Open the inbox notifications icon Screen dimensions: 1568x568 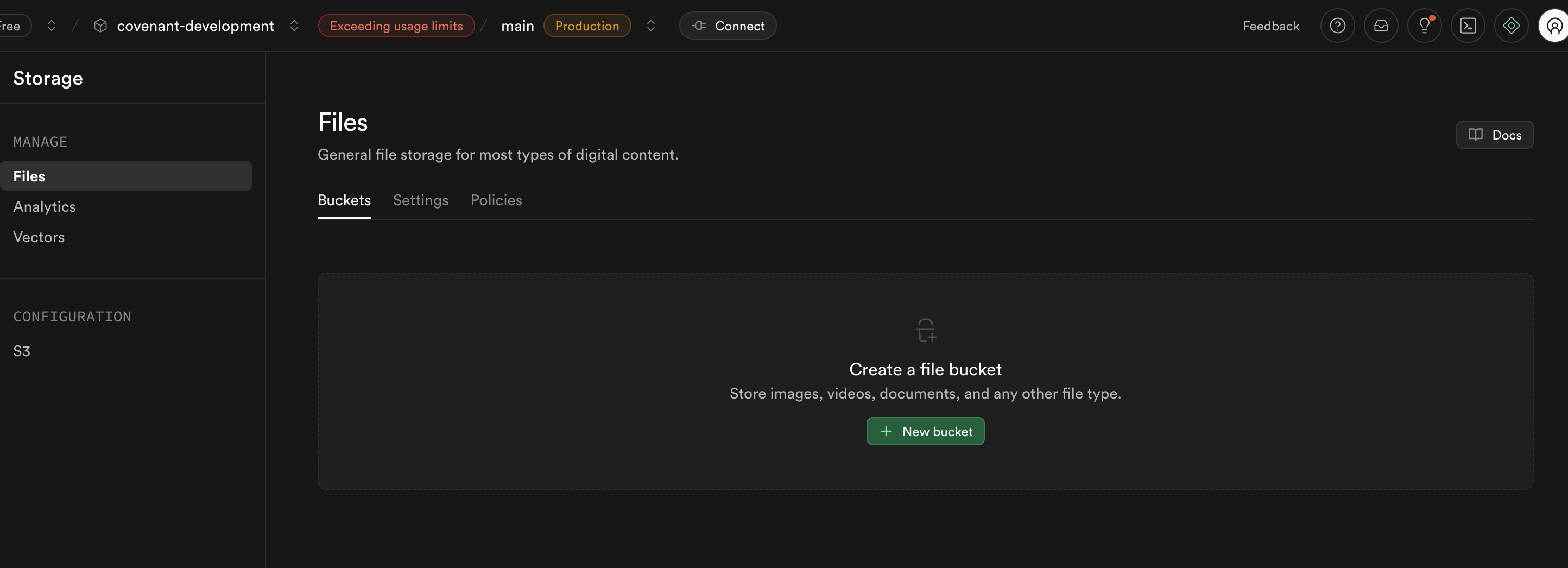coord(1381,26)
